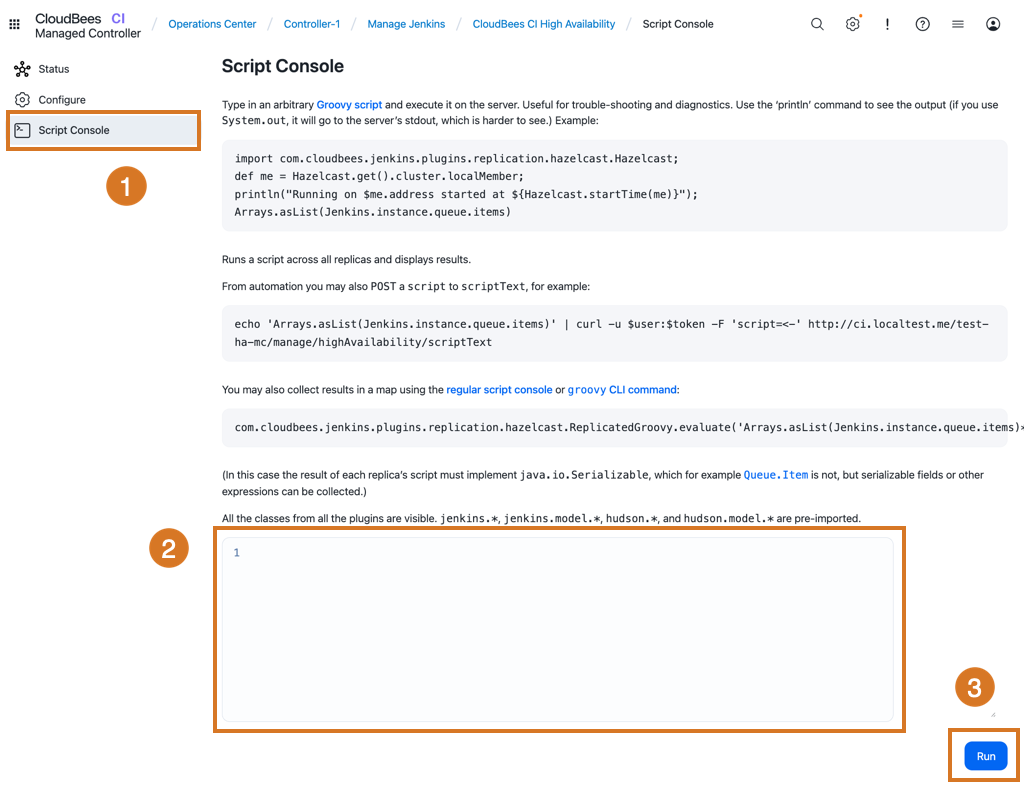Click the exclamation alert icon
Viewport: 1024px width, 800px height.
pyautogui.click(x=887, y=24)
